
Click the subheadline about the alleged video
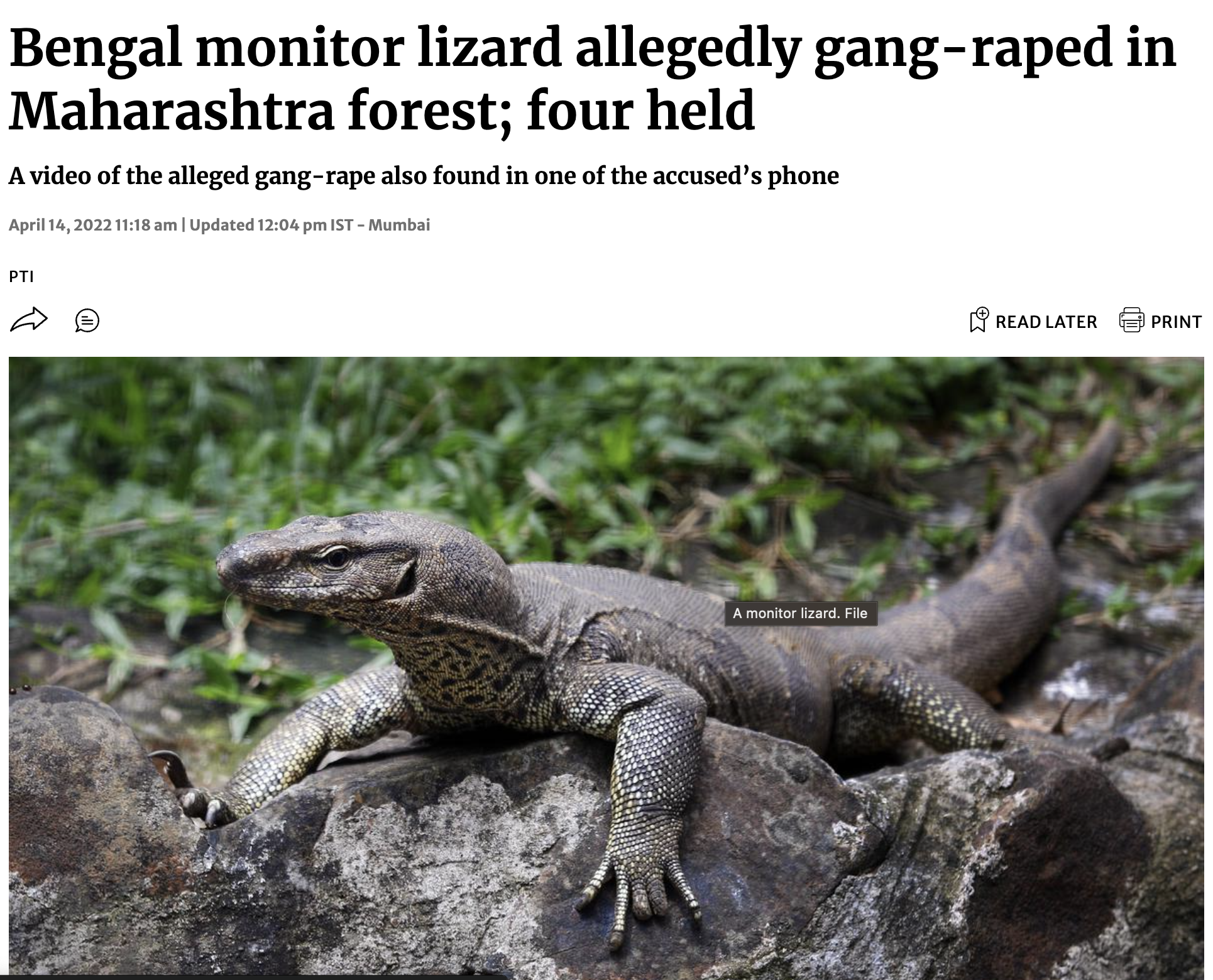tap(424, 176)
